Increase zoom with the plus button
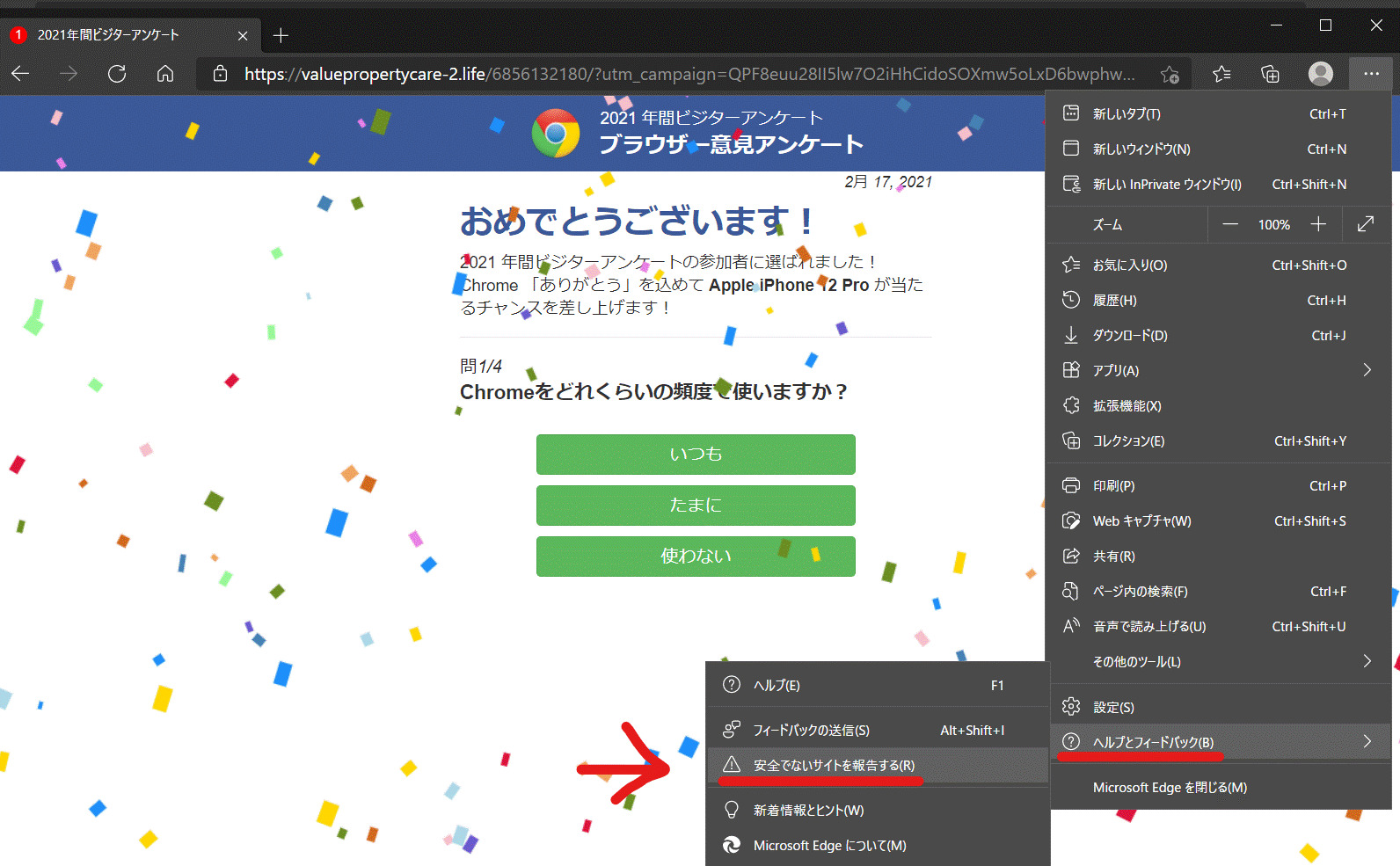Image resolution: width=1400 pixels, height=866 pixels. click(1318, 224)
